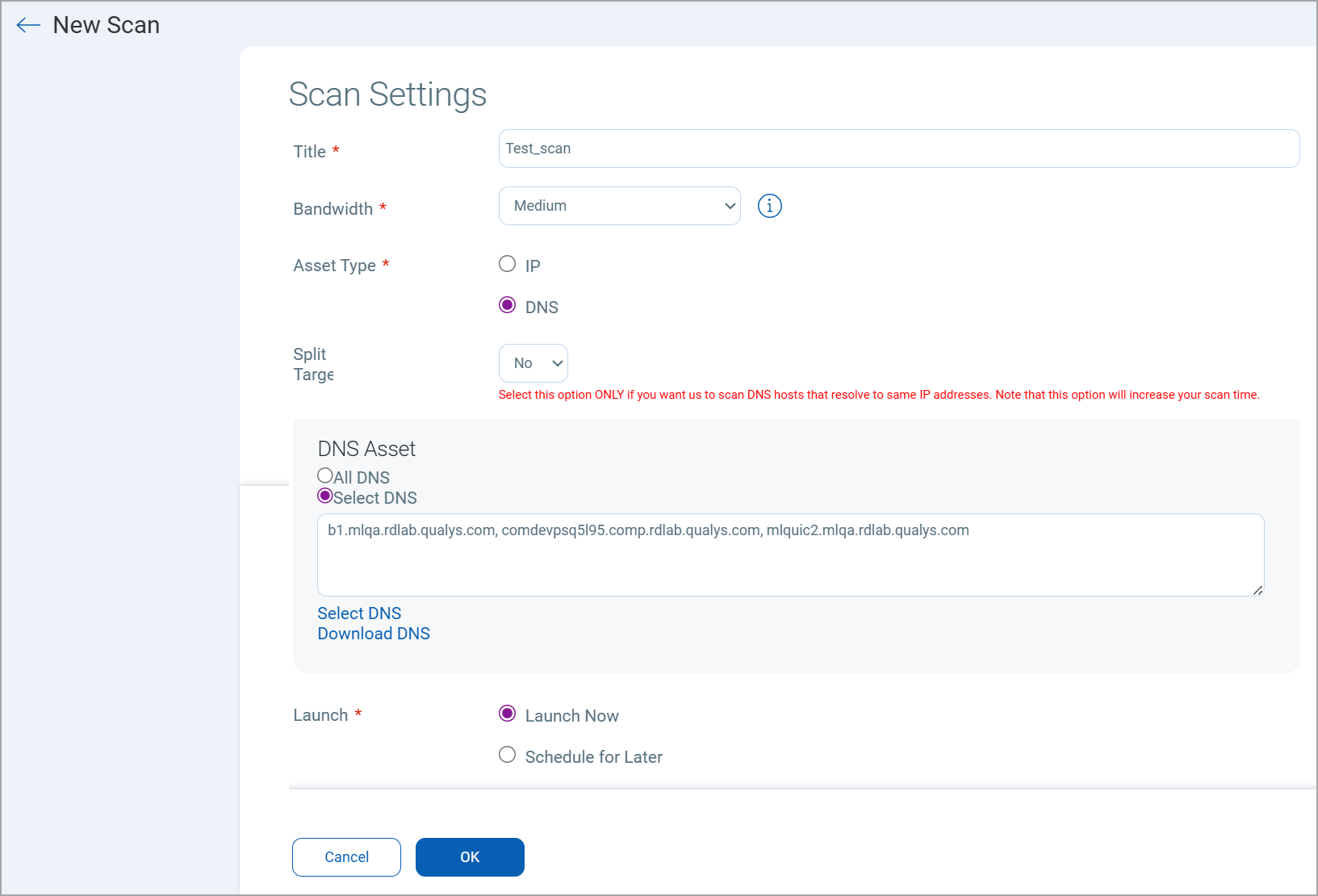
Task: Confirm scan settings with OK button
Action: point(470,857)
